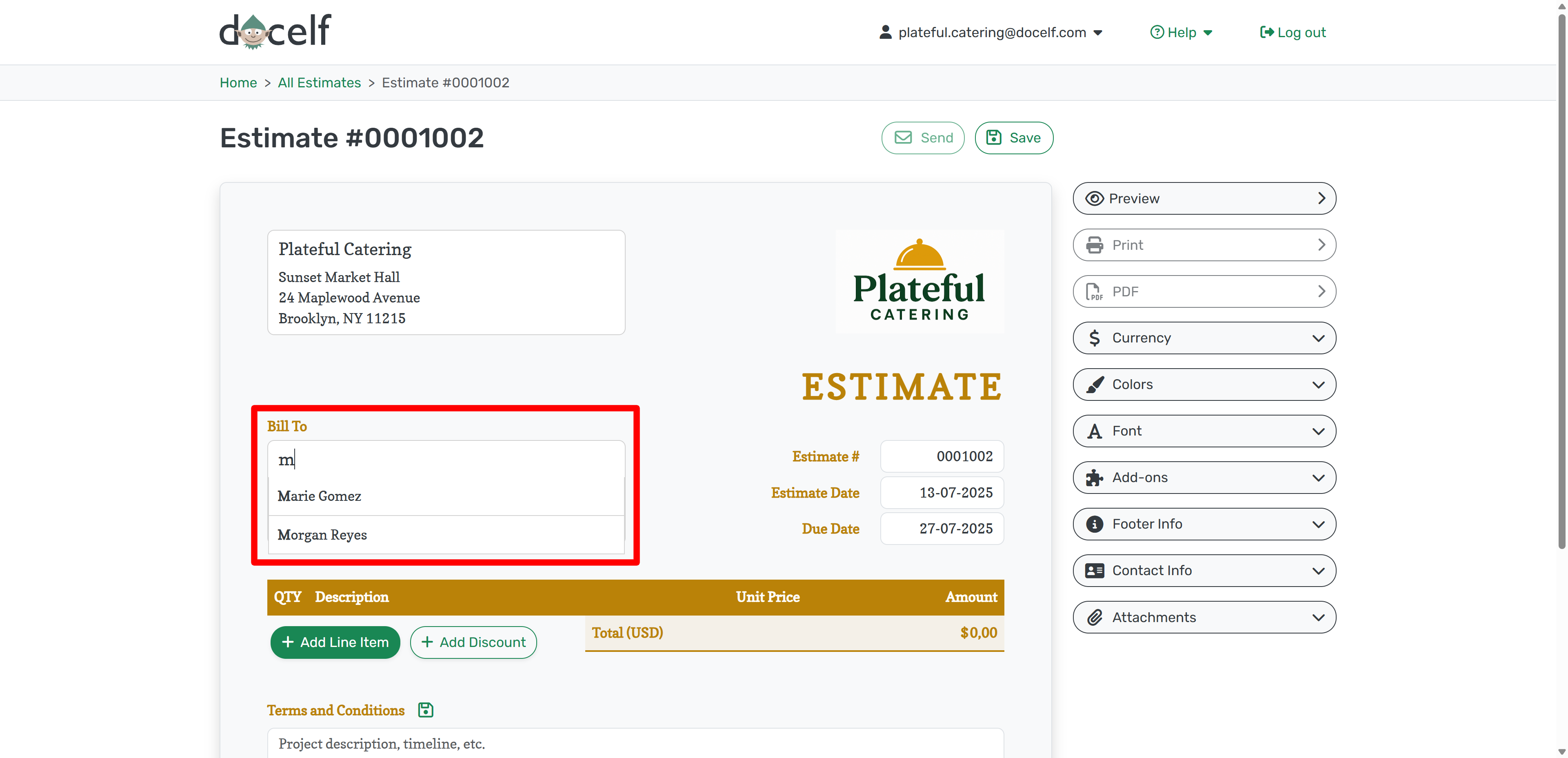Click the Help question mark icon

[1157, 32]
